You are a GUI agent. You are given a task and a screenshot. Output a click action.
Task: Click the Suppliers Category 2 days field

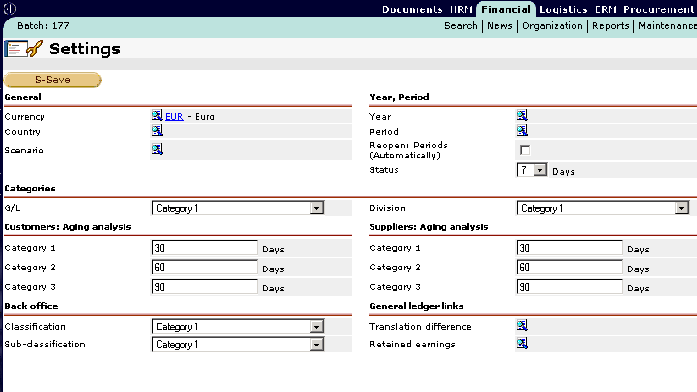click(x=569, y=267)
